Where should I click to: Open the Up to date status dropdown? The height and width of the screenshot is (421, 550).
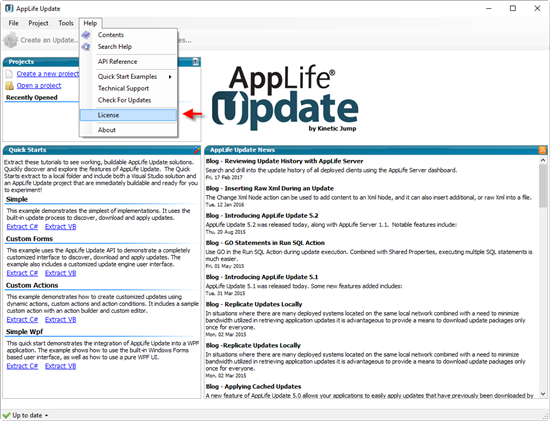30,415
